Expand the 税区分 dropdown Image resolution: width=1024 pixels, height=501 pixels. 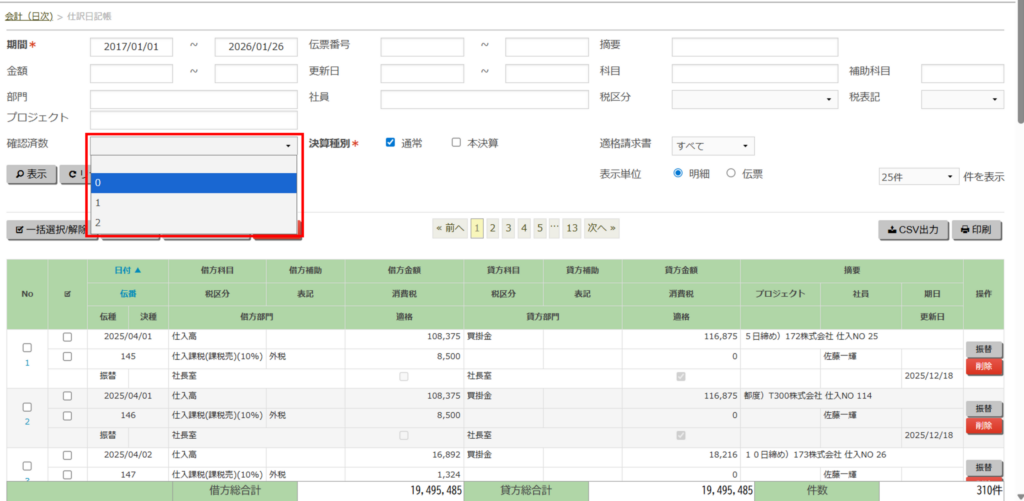tap(754, 99)
